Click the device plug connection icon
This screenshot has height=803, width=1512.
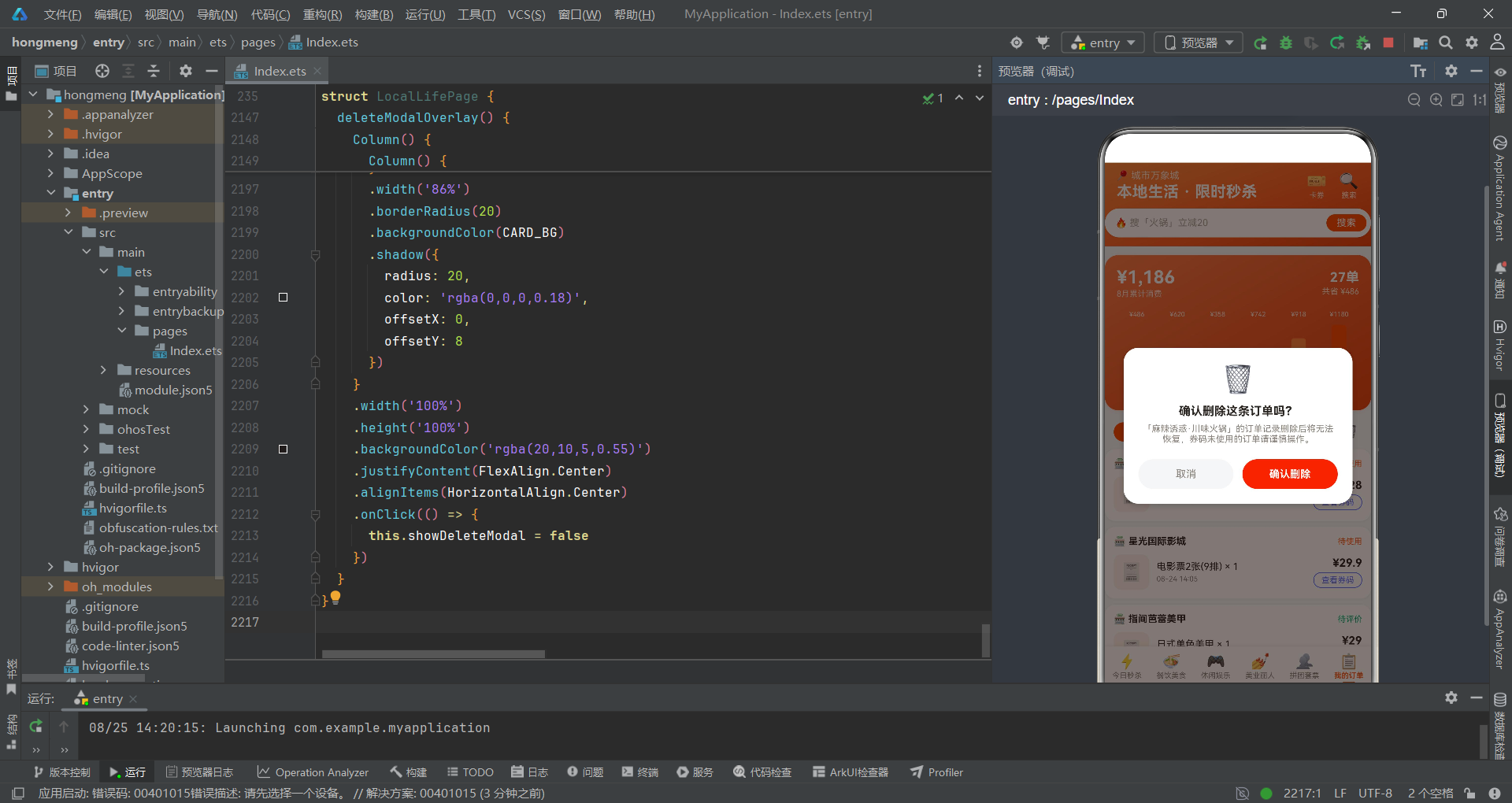(x=1043, y=43)
